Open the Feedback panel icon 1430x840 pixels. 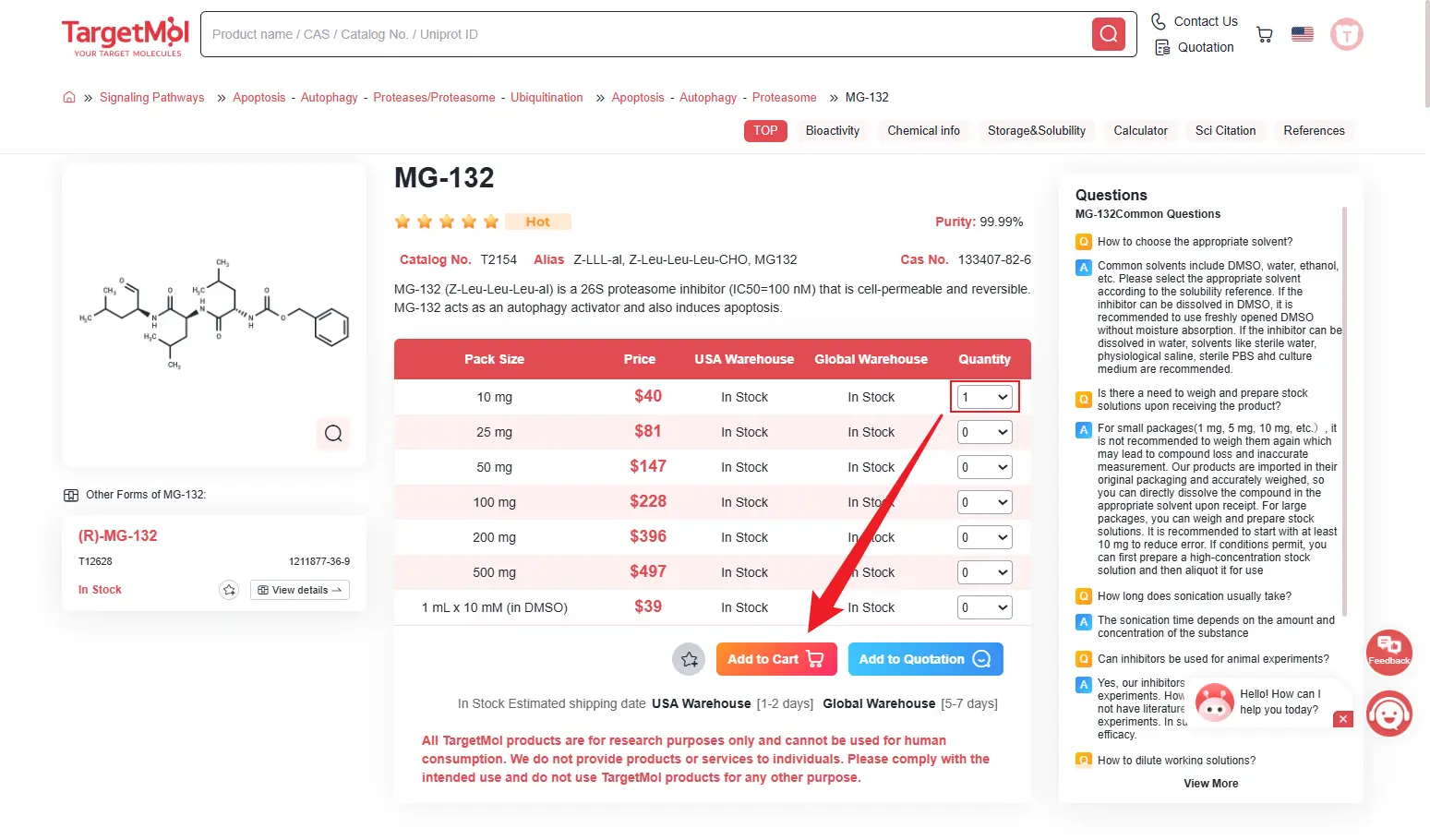point(1389,652)
